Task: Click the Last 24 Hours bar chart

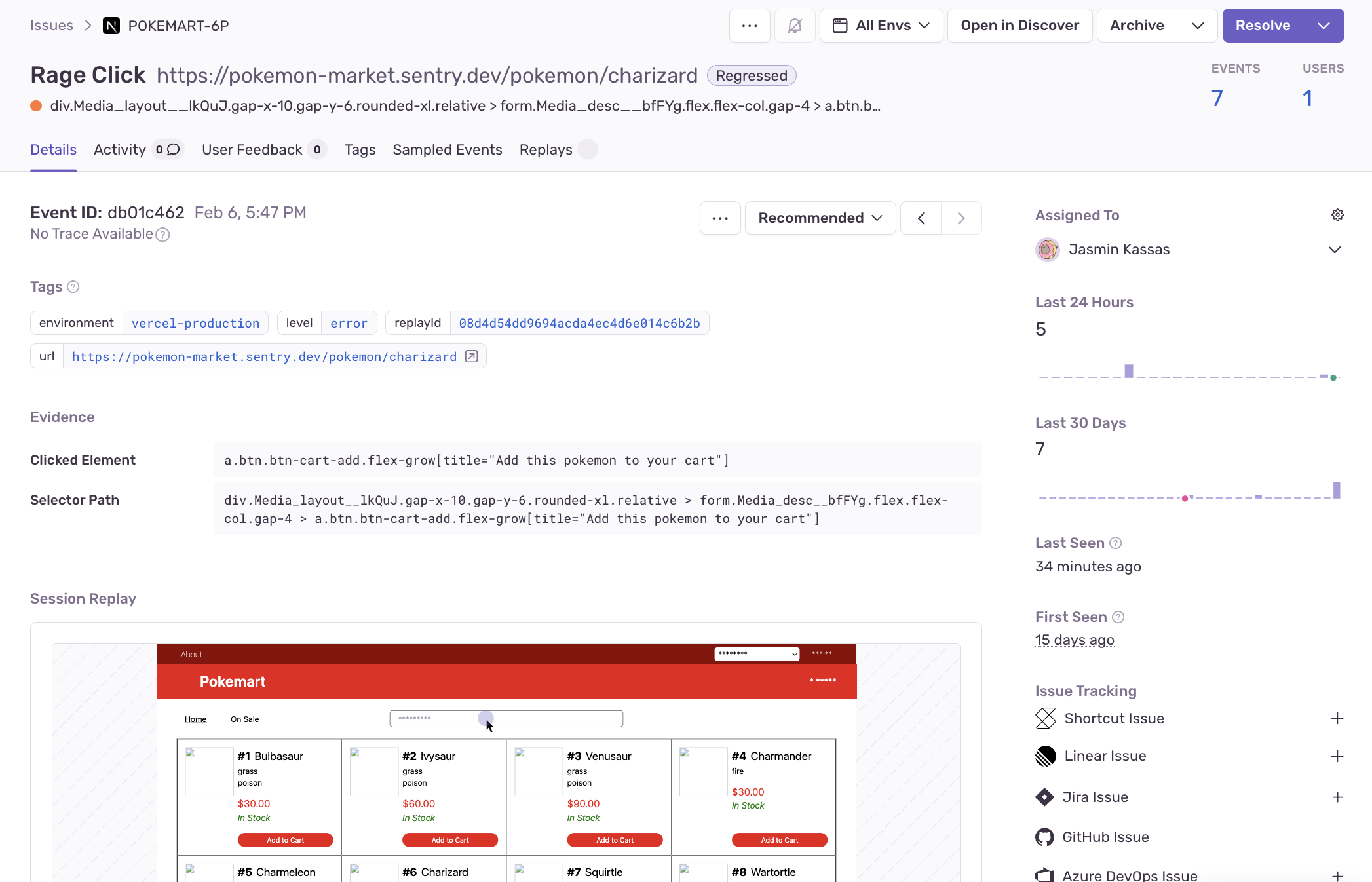Action: [x=1189, y=372]
